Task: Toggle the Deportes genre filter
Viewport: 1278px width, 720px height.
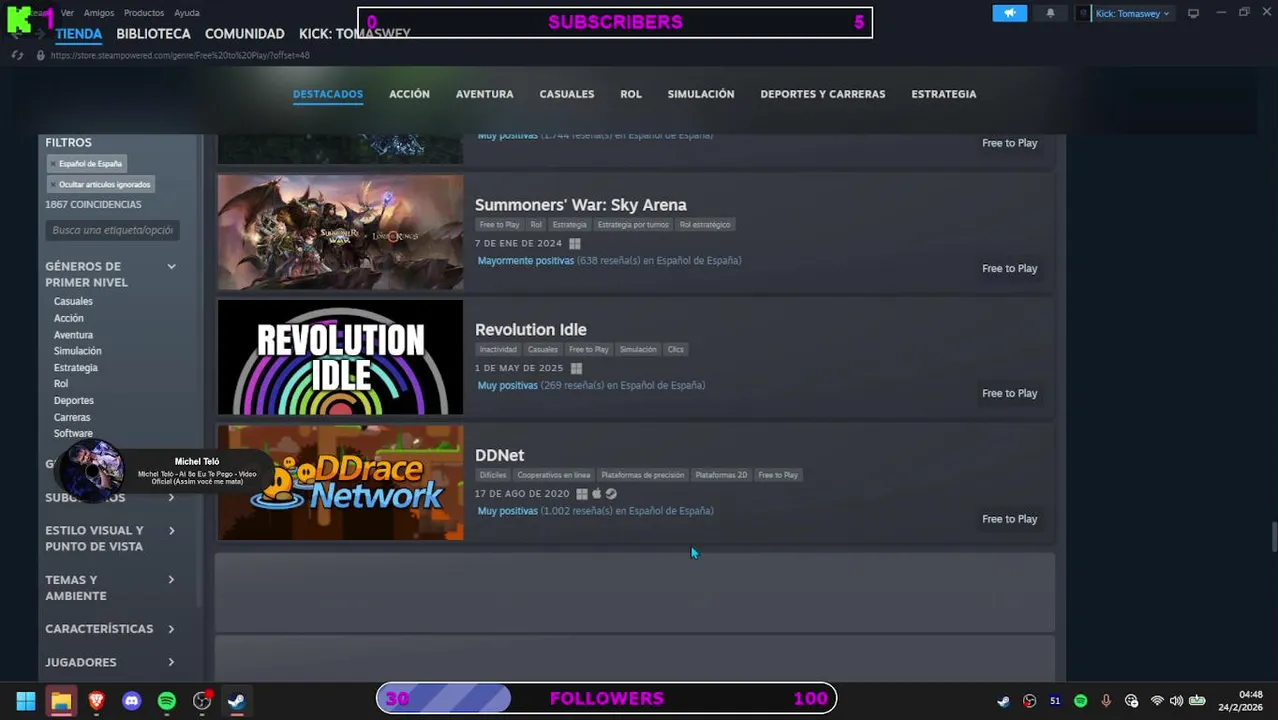Action: point(74,401)
